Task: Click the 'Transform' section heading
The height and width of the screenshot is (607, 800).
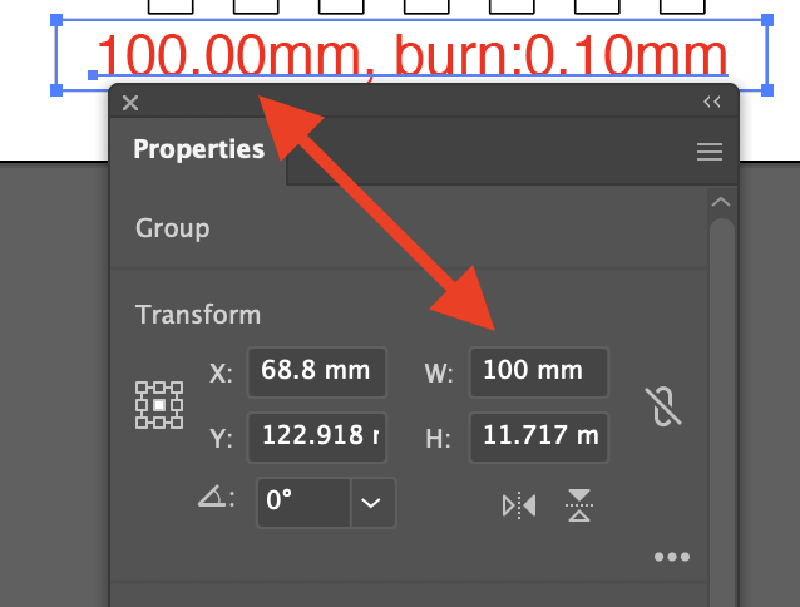Action: [198, 315]
